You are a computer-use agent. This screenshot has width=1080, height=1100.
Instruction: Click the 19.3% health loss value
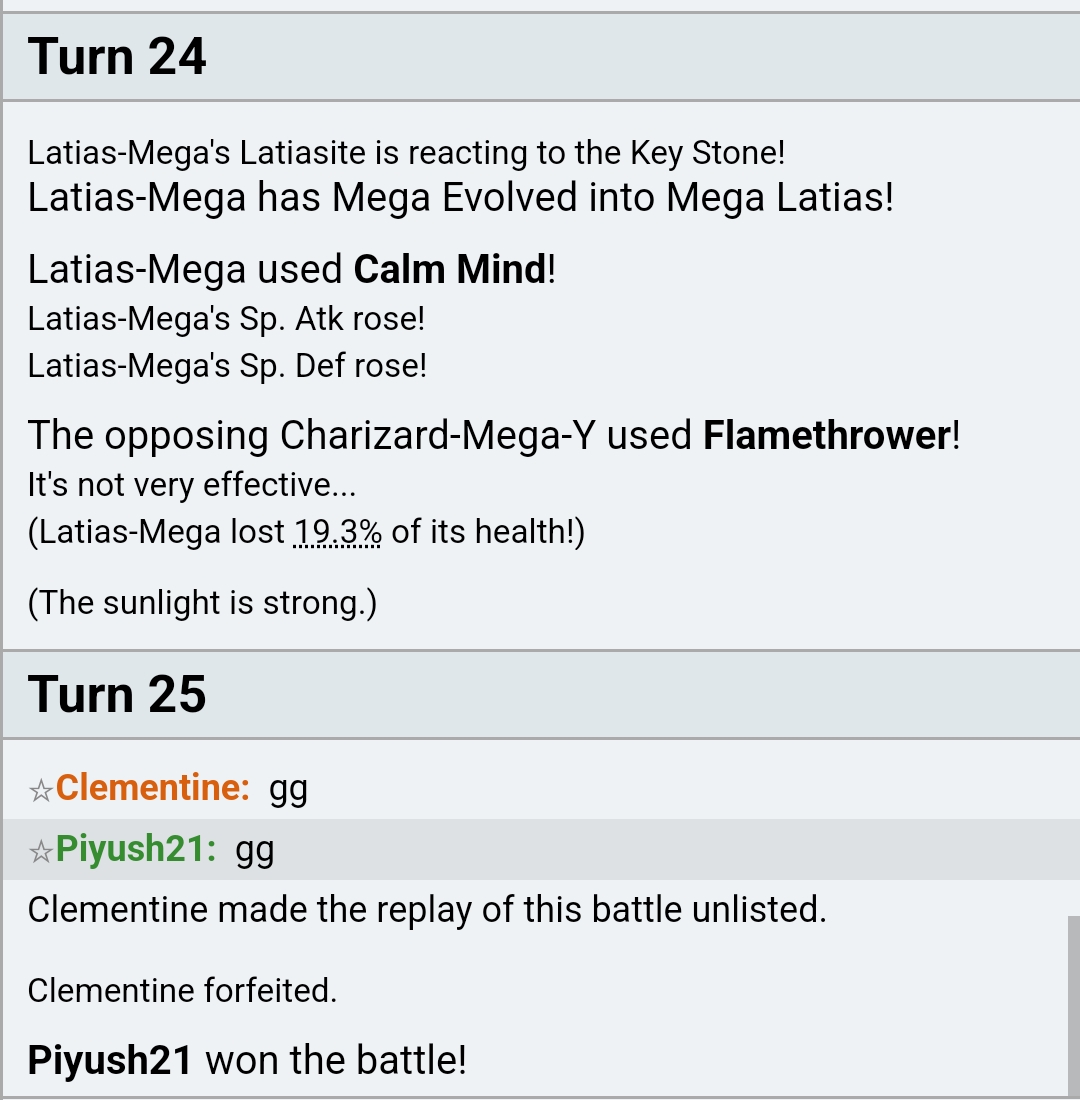(338, 532)
